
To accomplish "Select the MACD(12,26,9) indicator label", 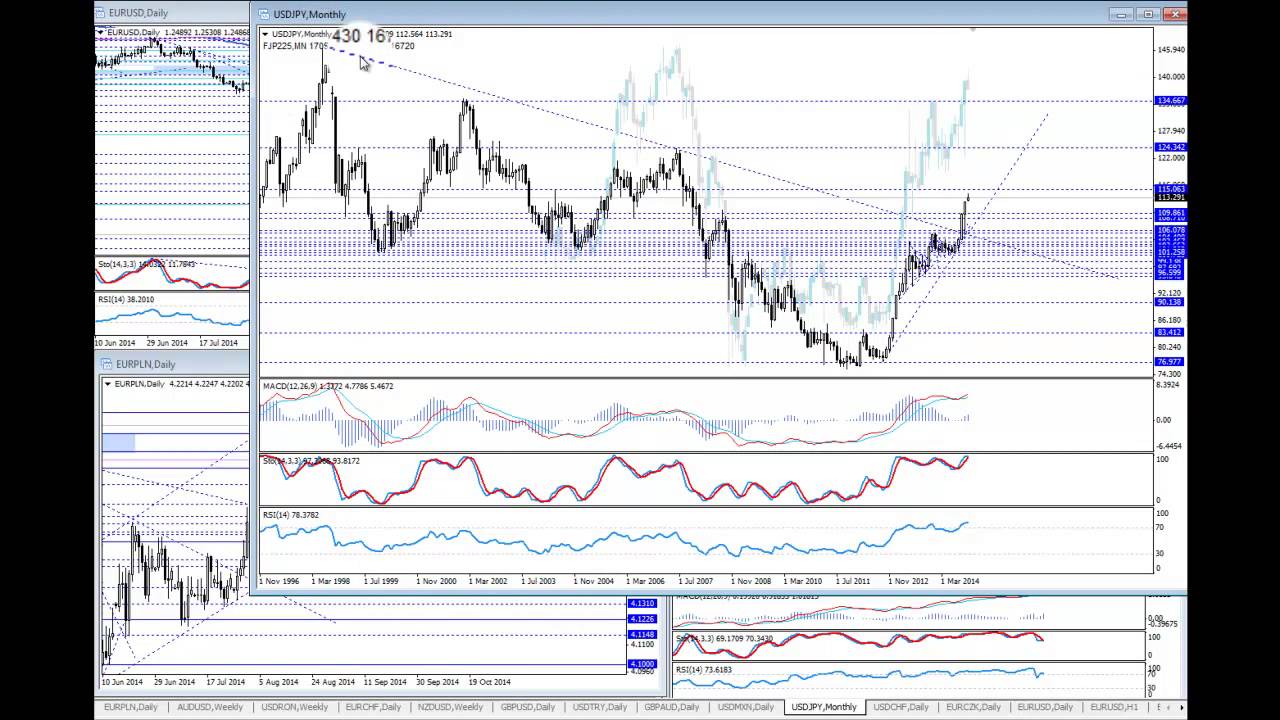I will (328, 386).
